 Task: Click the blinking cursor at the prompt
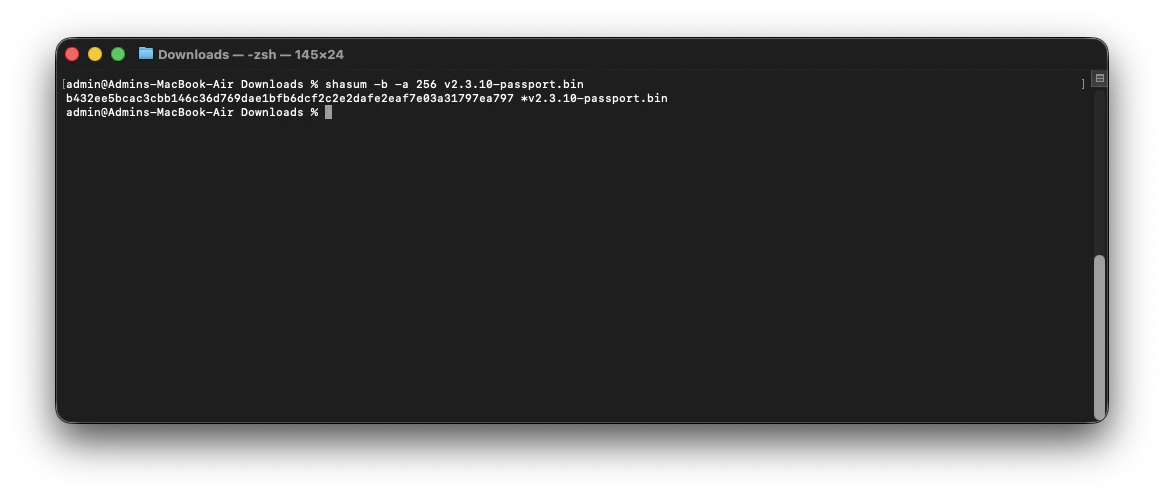(x=328, y=112)
